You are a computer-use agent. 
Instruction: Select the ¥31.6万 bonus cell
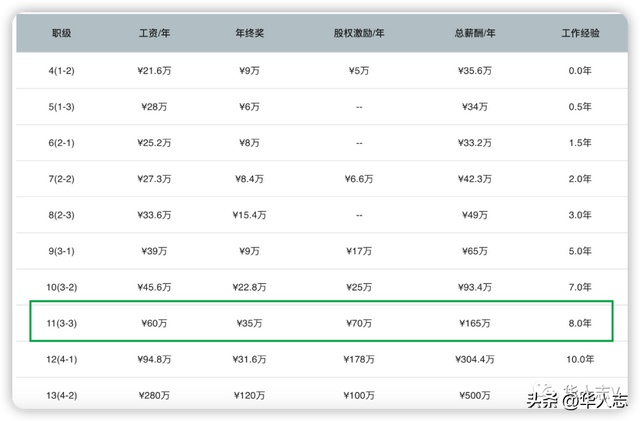(249, 359)
